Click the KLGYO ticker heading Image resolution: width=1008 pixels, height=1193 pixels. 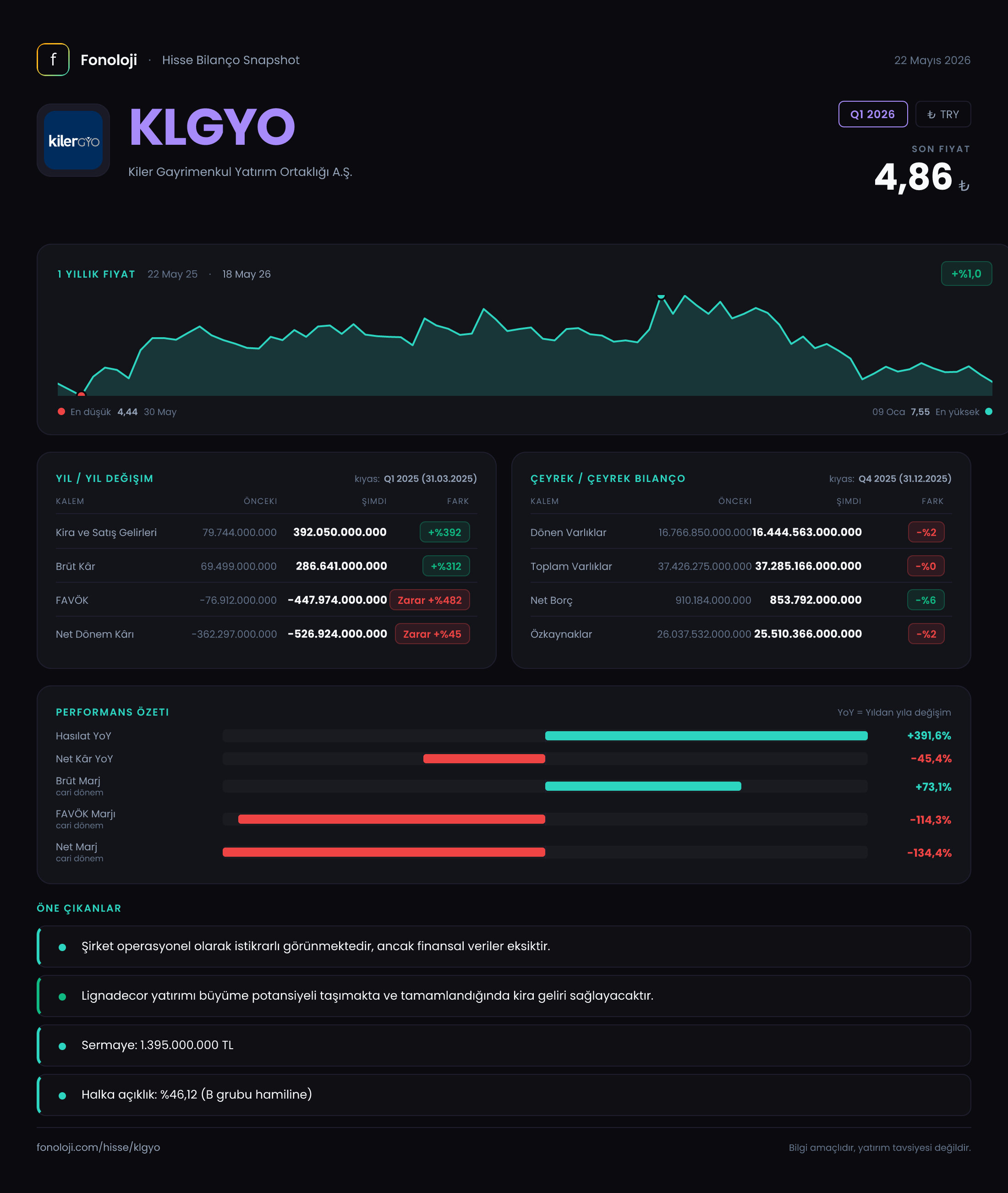(x=212, y=127)
